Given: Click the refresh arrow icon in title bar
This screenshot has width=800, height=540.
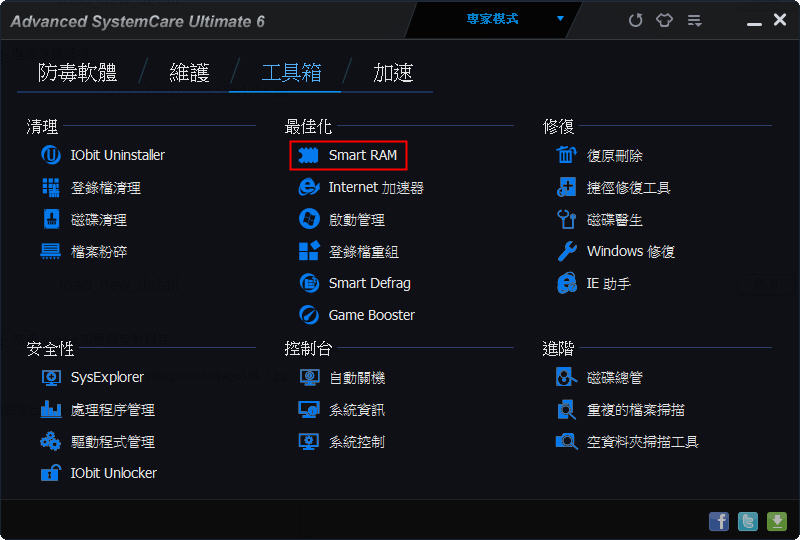Looking at the screenshot, I should [x=635, y=20].
